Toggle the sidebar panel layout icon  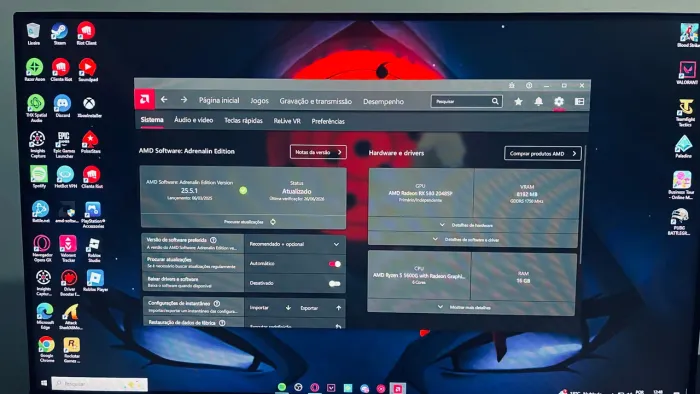[579, 102]
